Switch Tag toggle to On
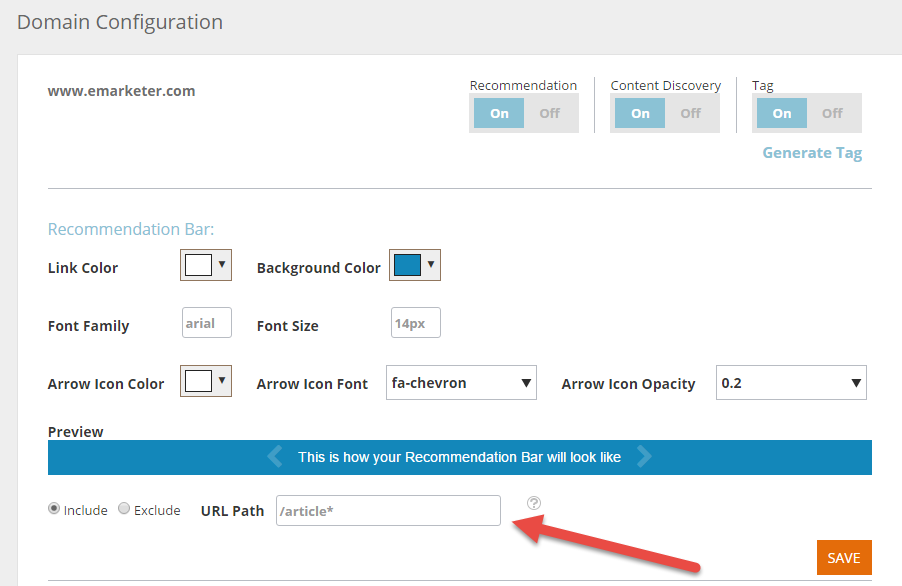Image resolution: width=902 pixels, height=586 pixels. [782, 113]
